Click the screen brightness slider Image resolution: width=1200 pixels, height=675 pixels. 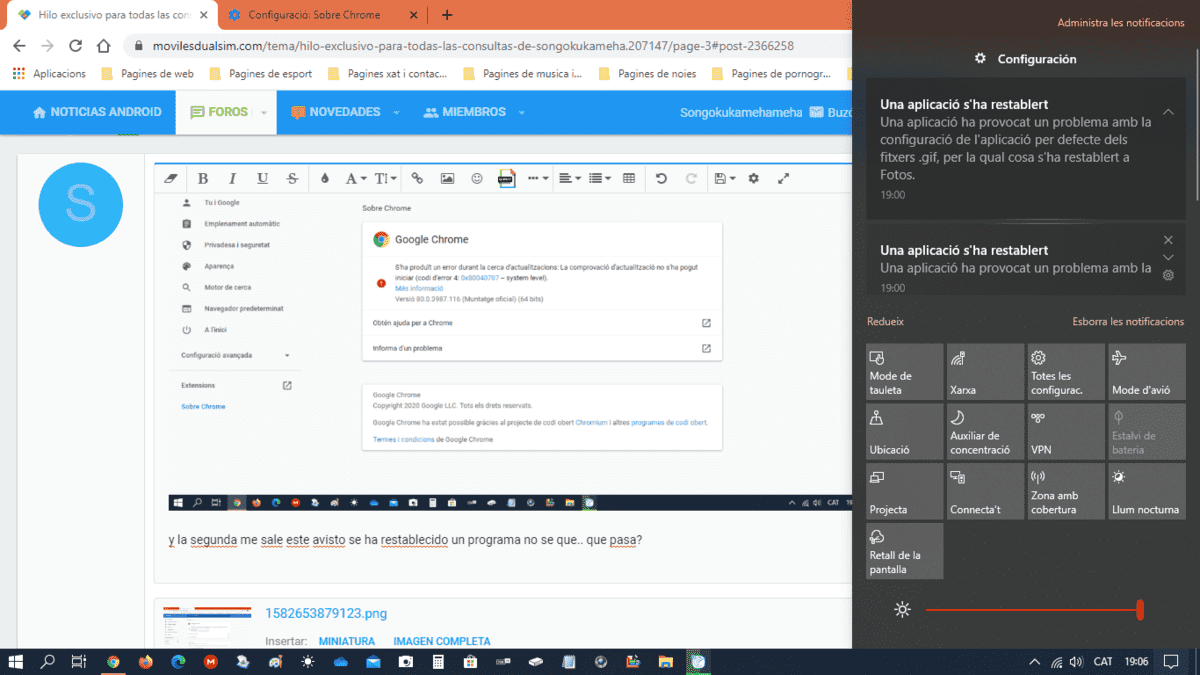[1033, 609]
